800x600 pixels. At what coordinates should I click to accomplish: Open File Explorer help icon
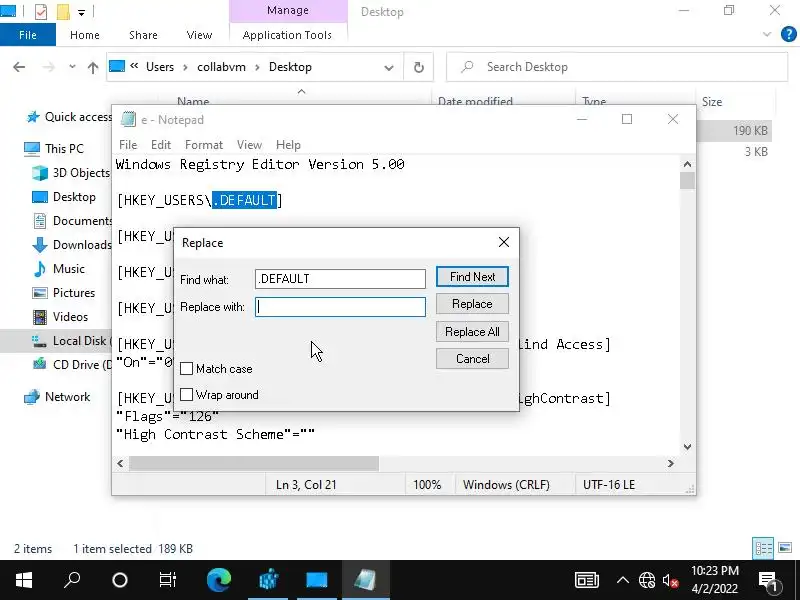point(788,34)
